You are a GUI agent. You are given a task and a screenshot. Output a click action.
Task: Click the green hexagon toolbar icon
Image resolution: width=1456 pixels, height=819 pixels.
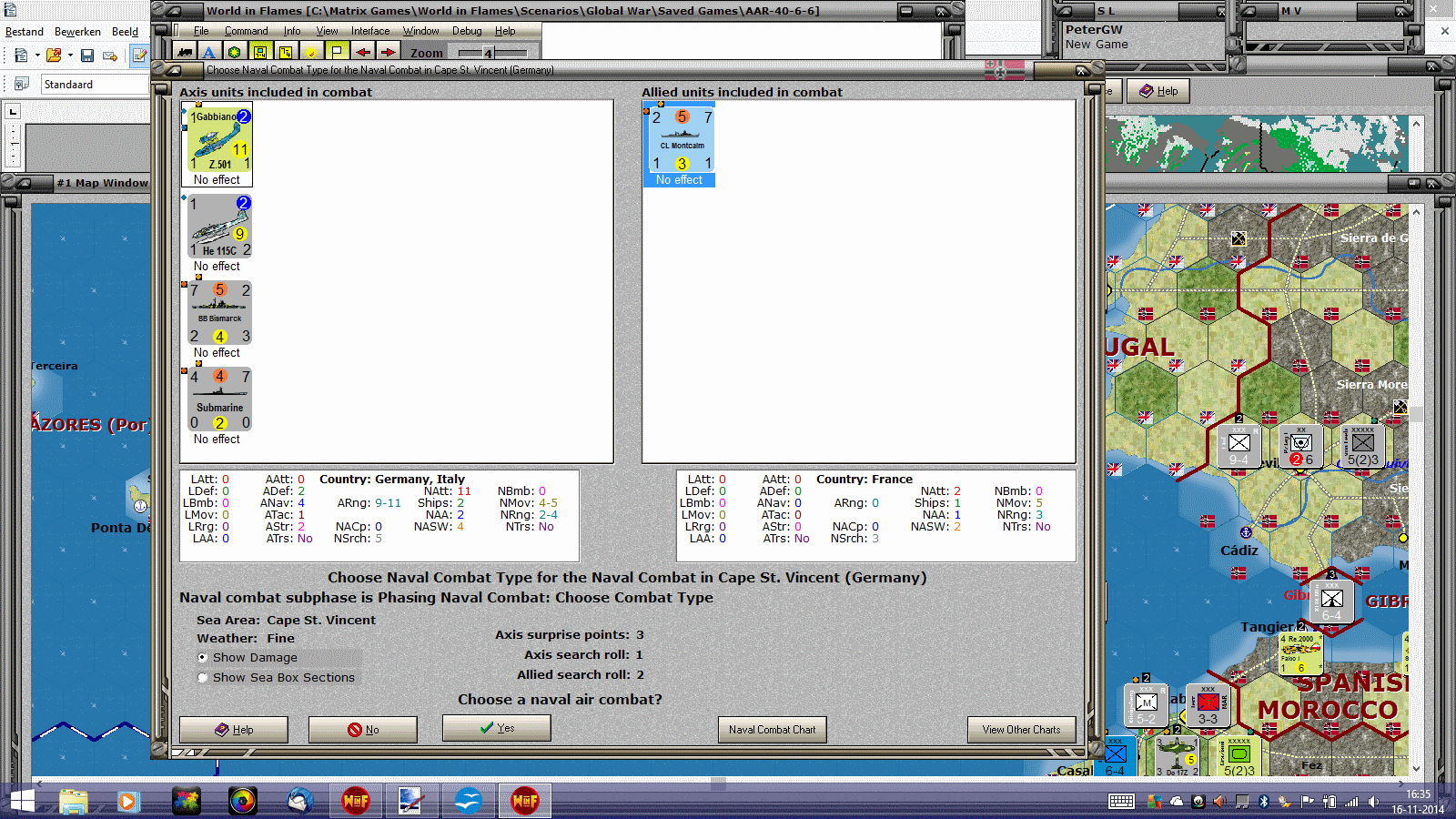click(x=235, y=52)
